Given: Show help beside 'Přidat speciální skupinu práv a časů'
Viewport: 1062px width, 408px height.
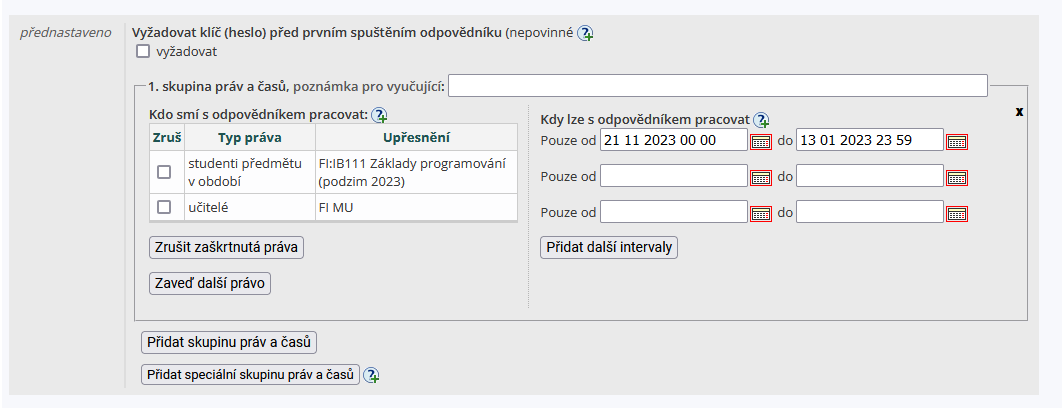Looking at the screenshot, I should coord(372,375).
